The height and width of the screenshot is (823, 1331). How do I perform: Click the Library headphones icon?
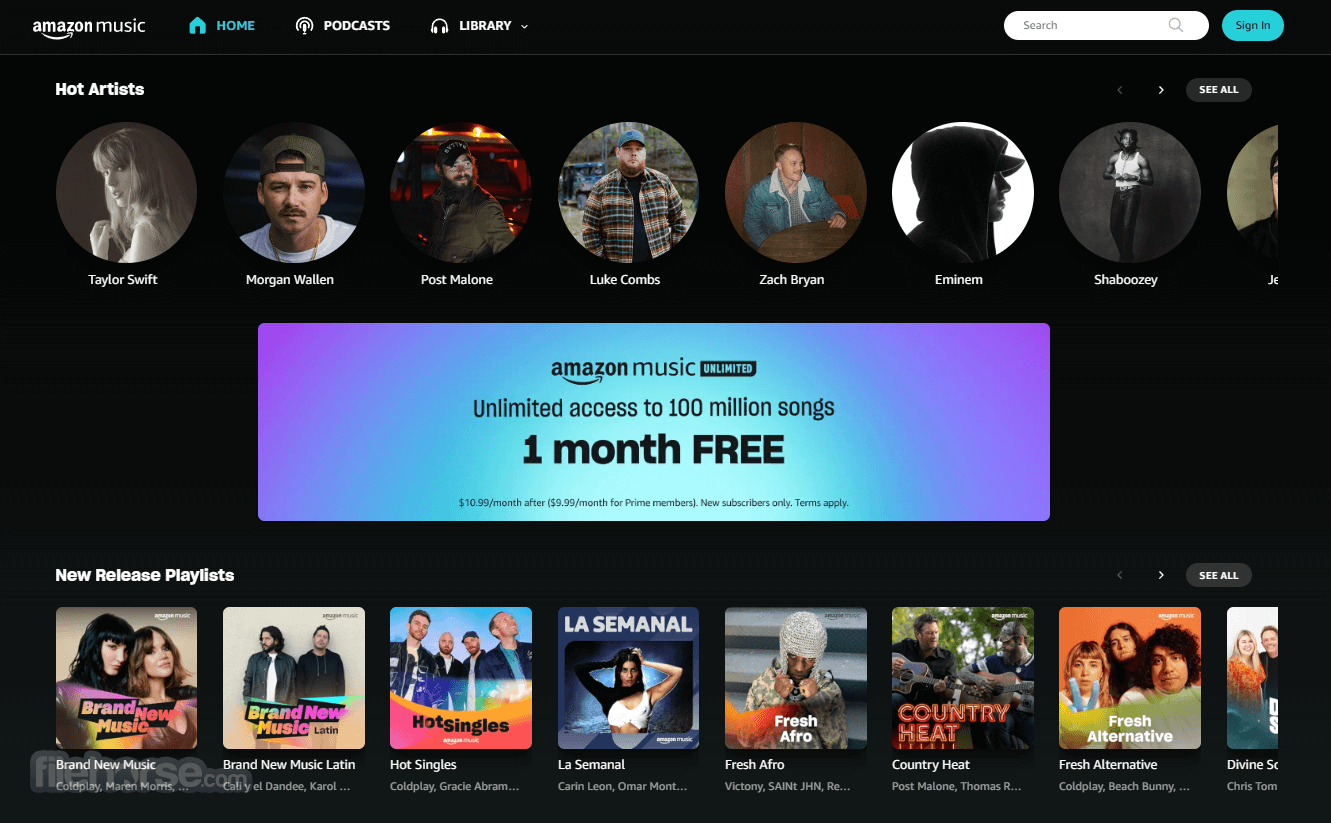439,26
